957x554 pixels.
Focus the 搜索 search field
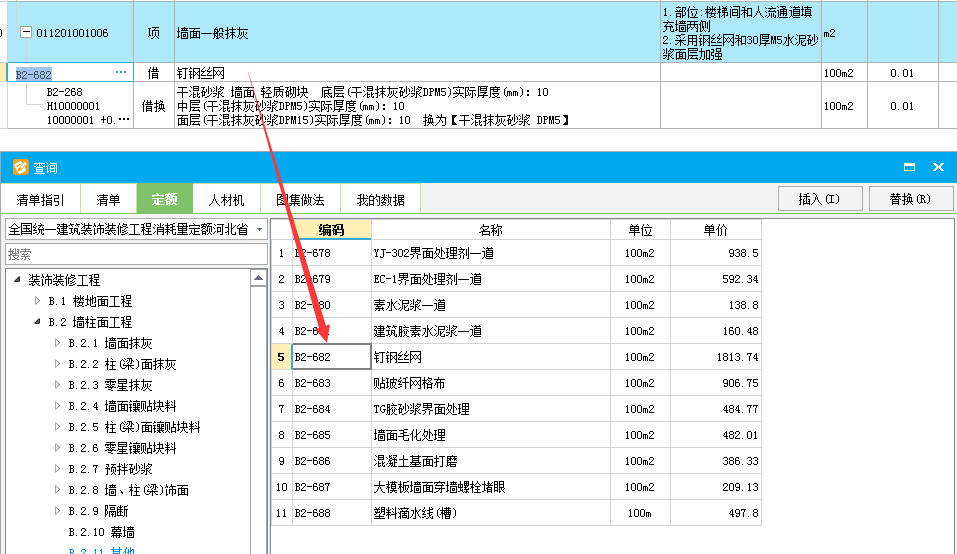click(136, 254)
